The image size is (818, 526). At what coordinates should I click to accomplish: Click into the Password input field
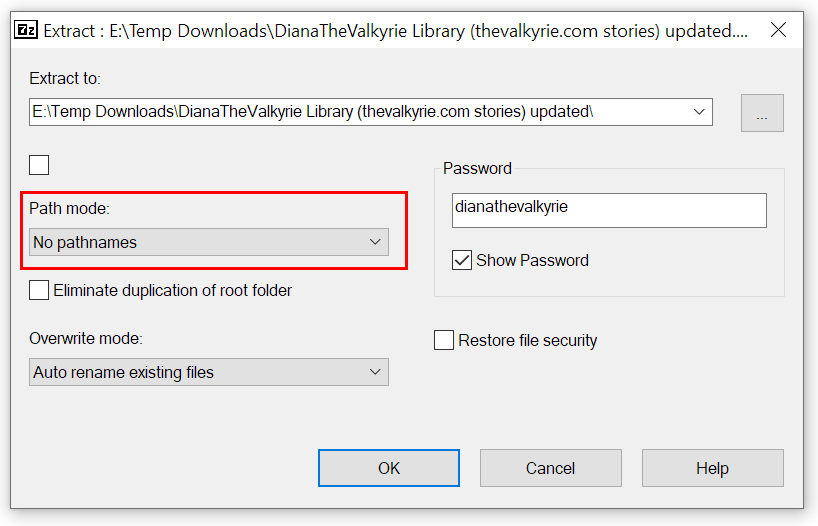tap(608, 210)
